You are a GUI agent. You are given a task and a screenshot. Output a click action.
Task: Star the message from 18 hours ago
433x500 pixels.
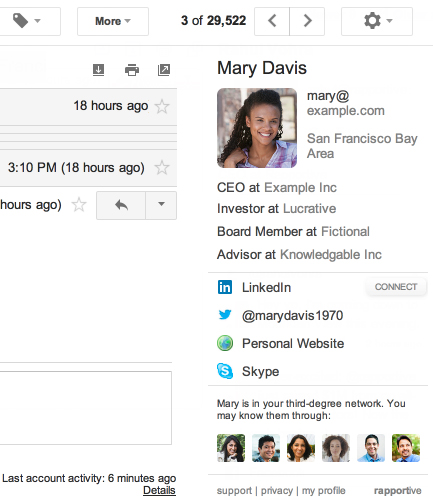pyautogui.click(x=162, y=106)
